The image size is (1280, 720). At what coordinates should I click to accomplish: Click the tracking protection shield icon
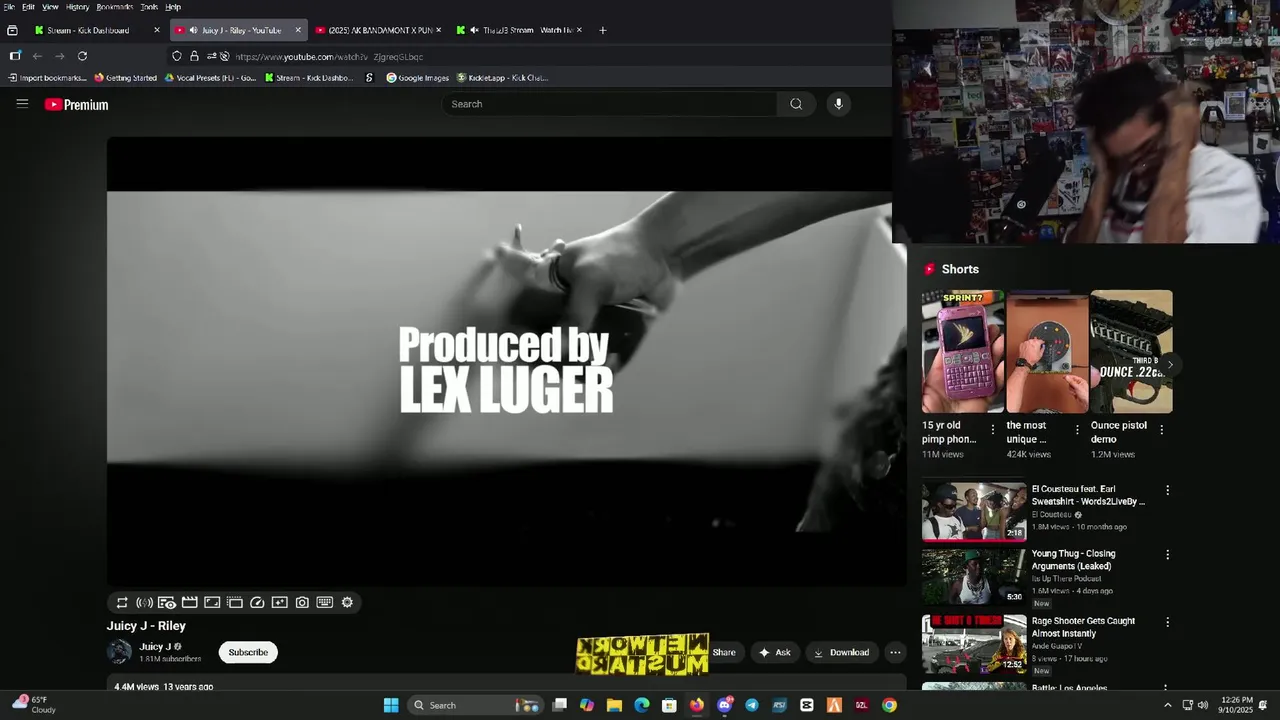[x=177, y=56]
